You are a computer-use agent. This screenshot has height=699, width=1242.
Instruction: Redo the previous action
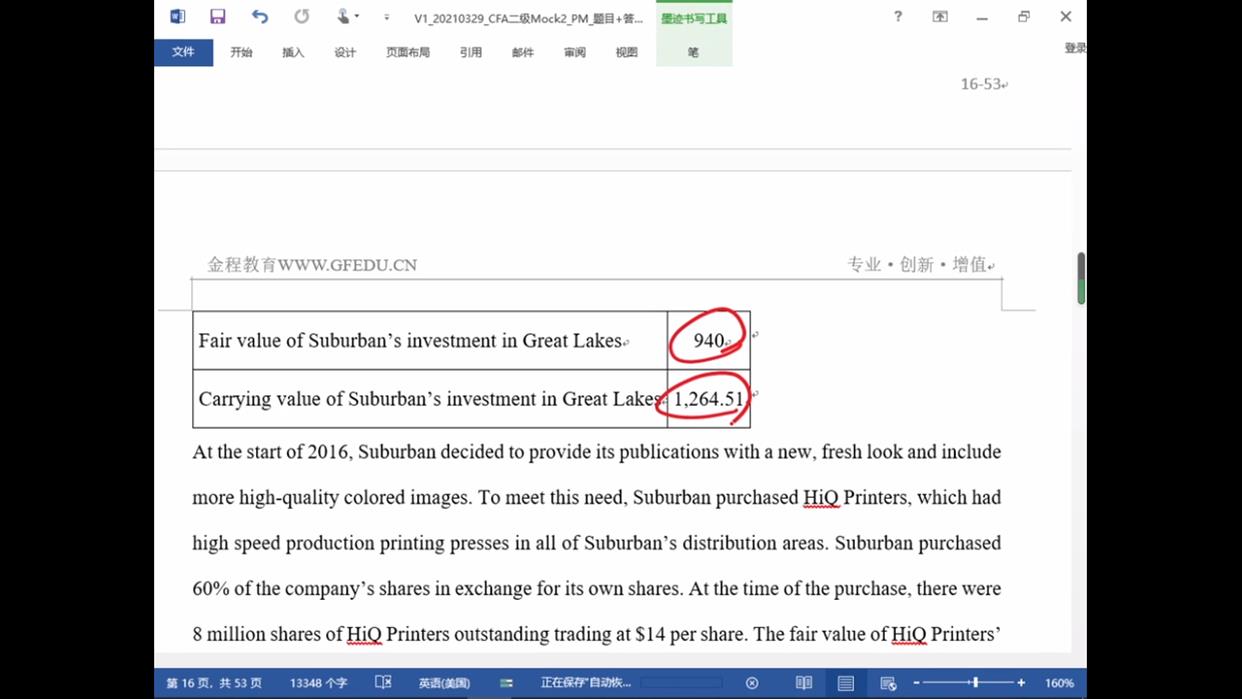301,17
